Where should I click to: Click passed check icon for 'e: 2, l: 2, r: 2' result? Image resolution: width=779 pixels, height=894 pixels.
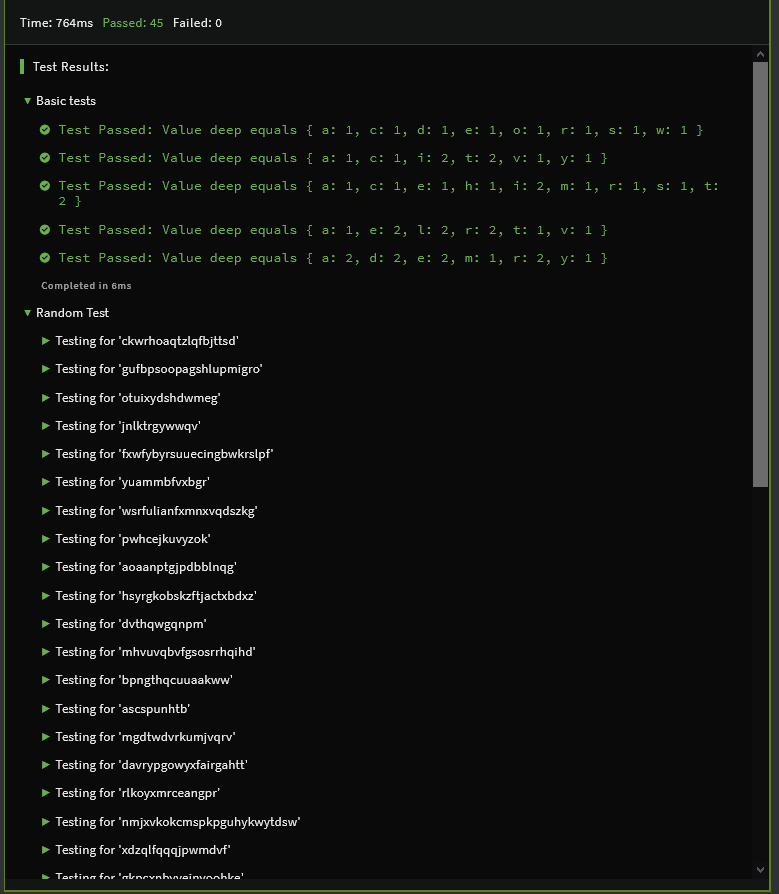point(45,230)
